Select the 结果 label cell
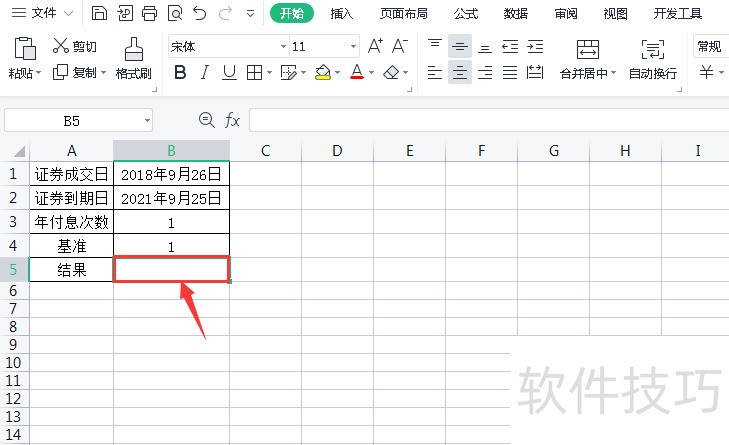 71,269
